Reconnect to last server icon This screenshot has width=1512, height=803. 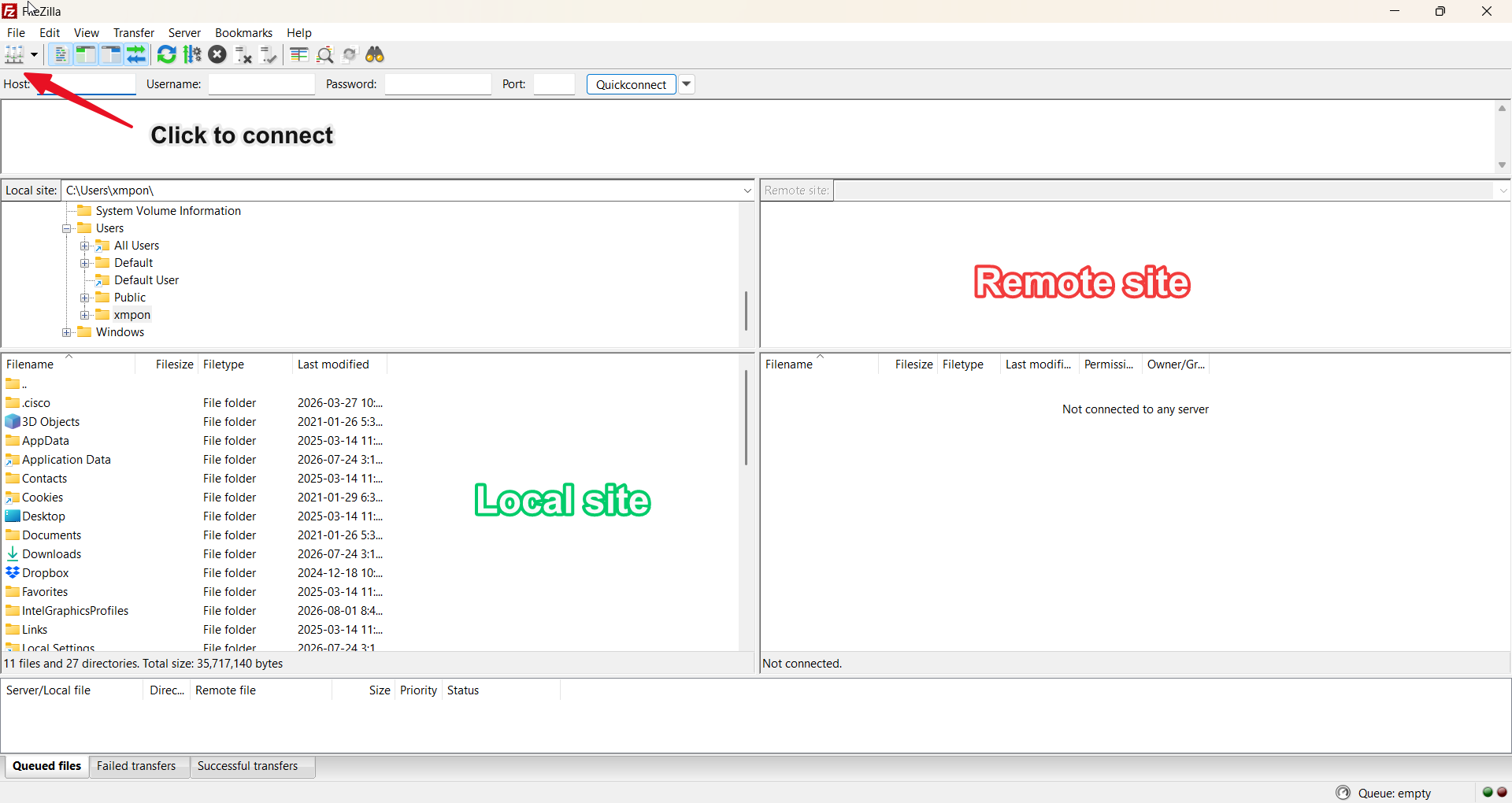coord(269,54)
